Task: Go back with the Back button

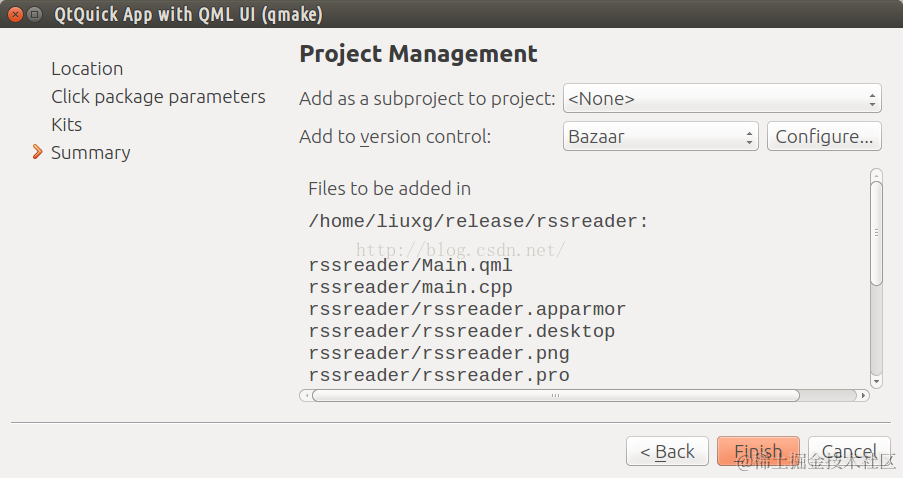Action: [x=667, y=452]
